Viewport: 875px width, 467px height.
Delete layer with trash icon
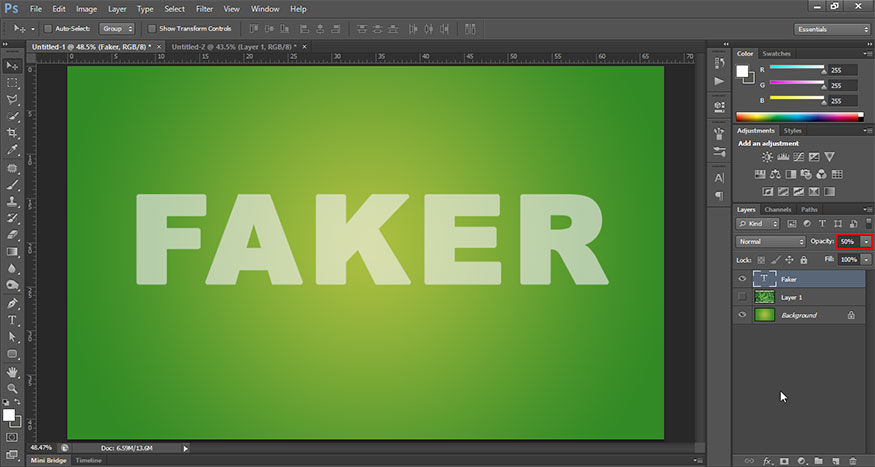853,461
